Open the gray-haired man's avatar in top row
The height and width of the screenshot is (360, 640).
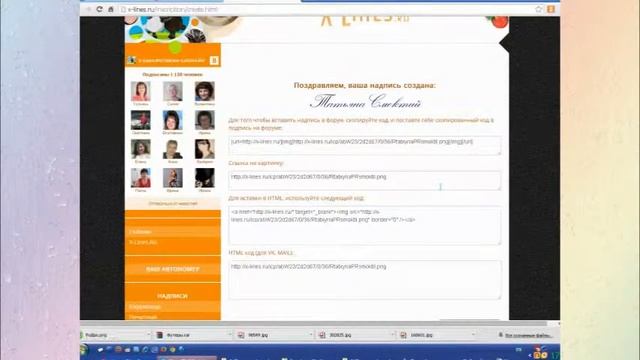173,91
